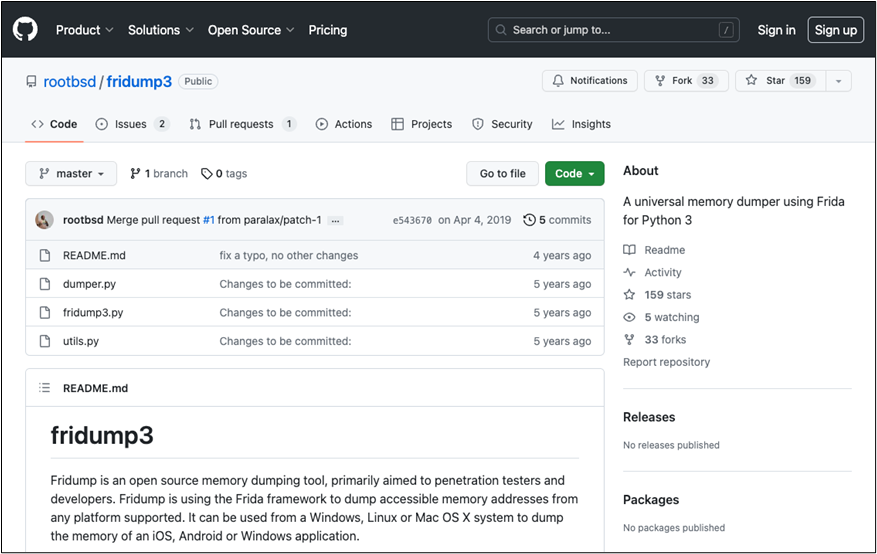The image size is (877, 554).
Task: Click the Issues count badge 2
Action: coord(162,124)
